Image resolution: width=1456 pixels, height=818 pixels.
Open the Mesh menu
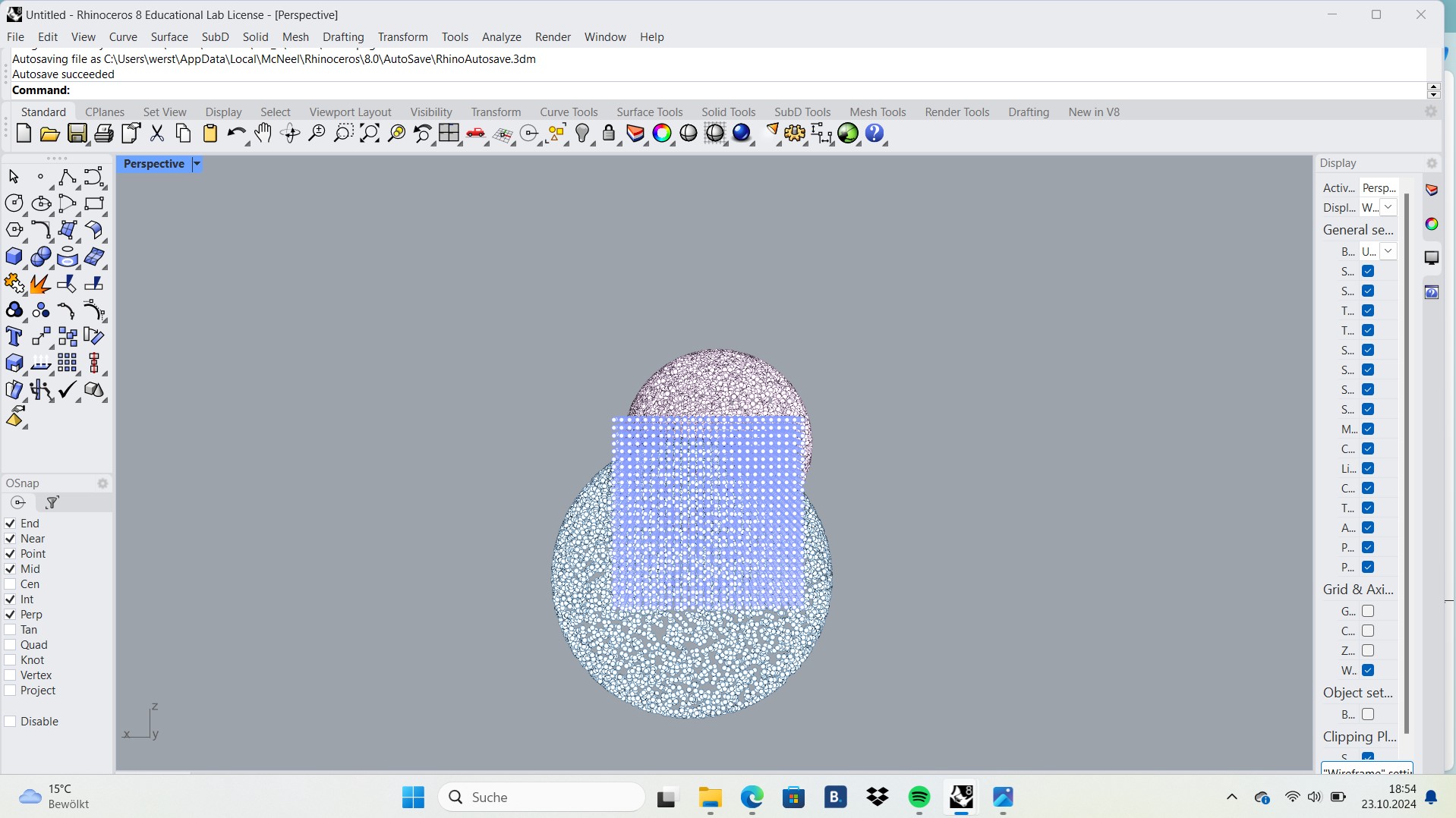[x=296, y=36]
